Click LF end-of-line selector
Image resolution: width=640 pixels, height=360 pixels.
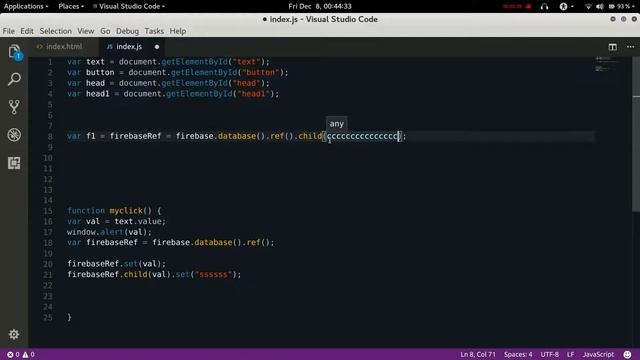[x=570, y=354]
